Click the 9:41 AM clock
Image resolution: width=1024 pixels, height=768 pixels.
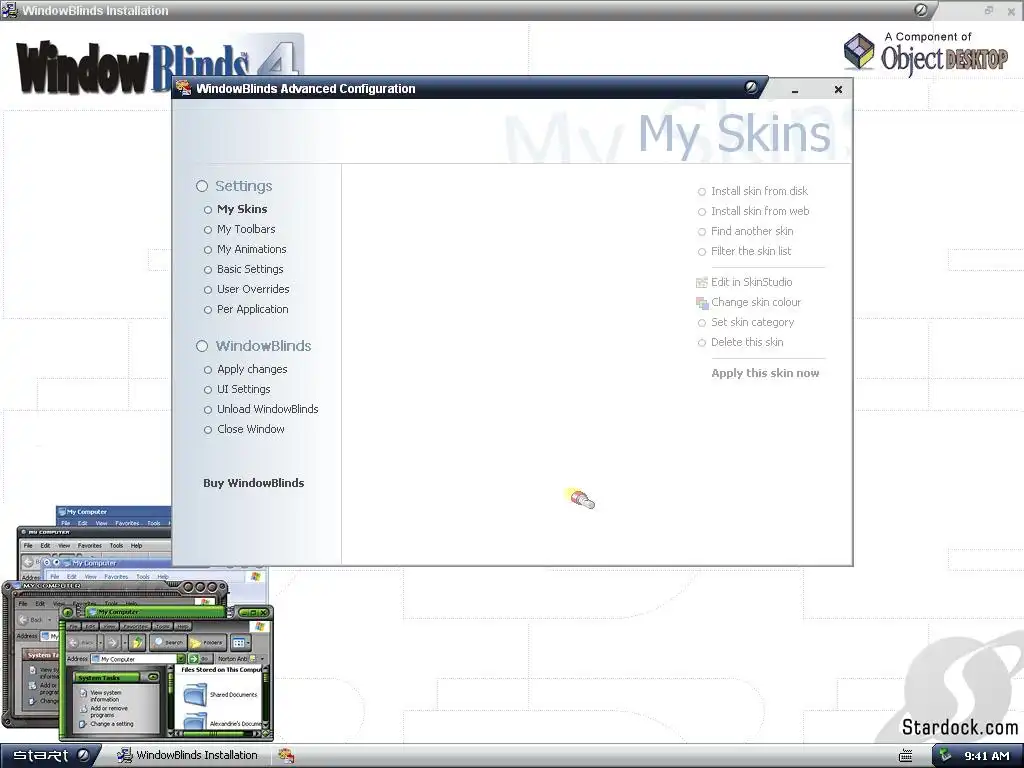(x=987, y=756)
